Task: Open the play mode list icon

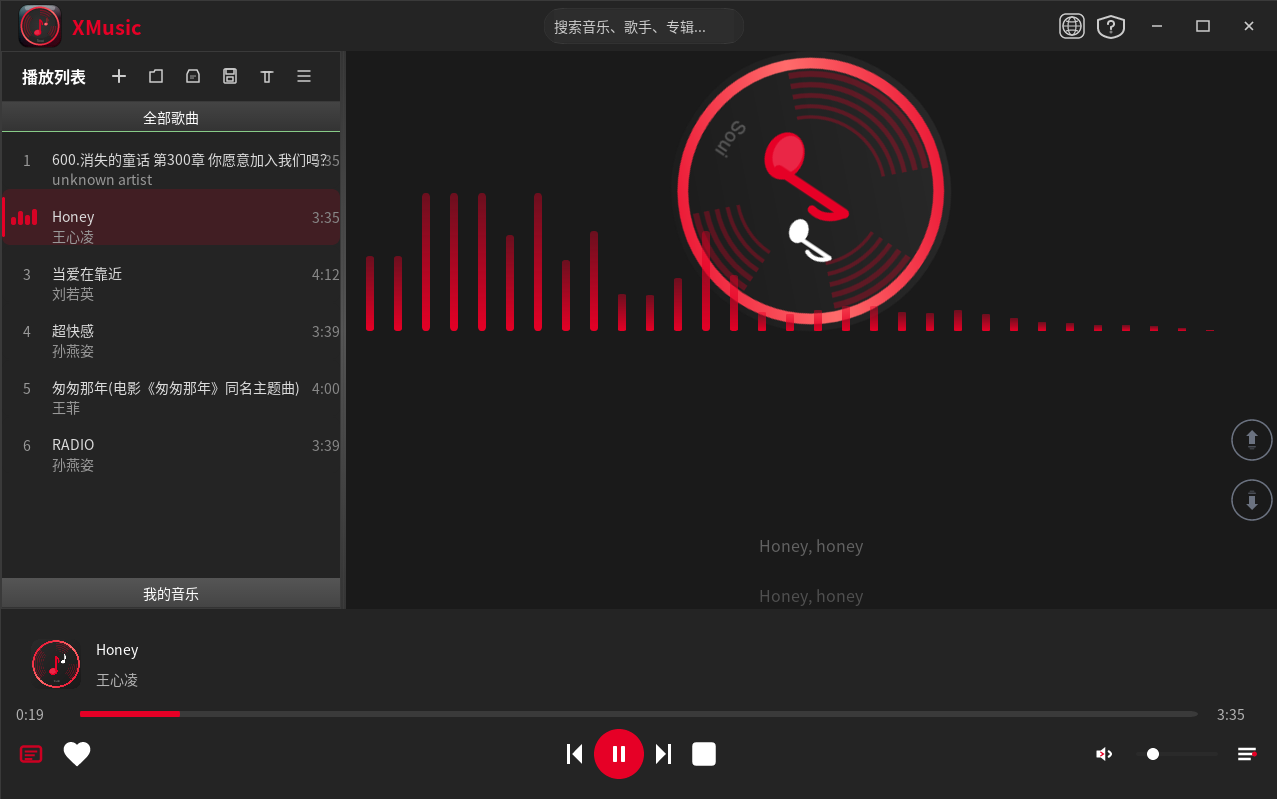Action: click(1247, 754)
